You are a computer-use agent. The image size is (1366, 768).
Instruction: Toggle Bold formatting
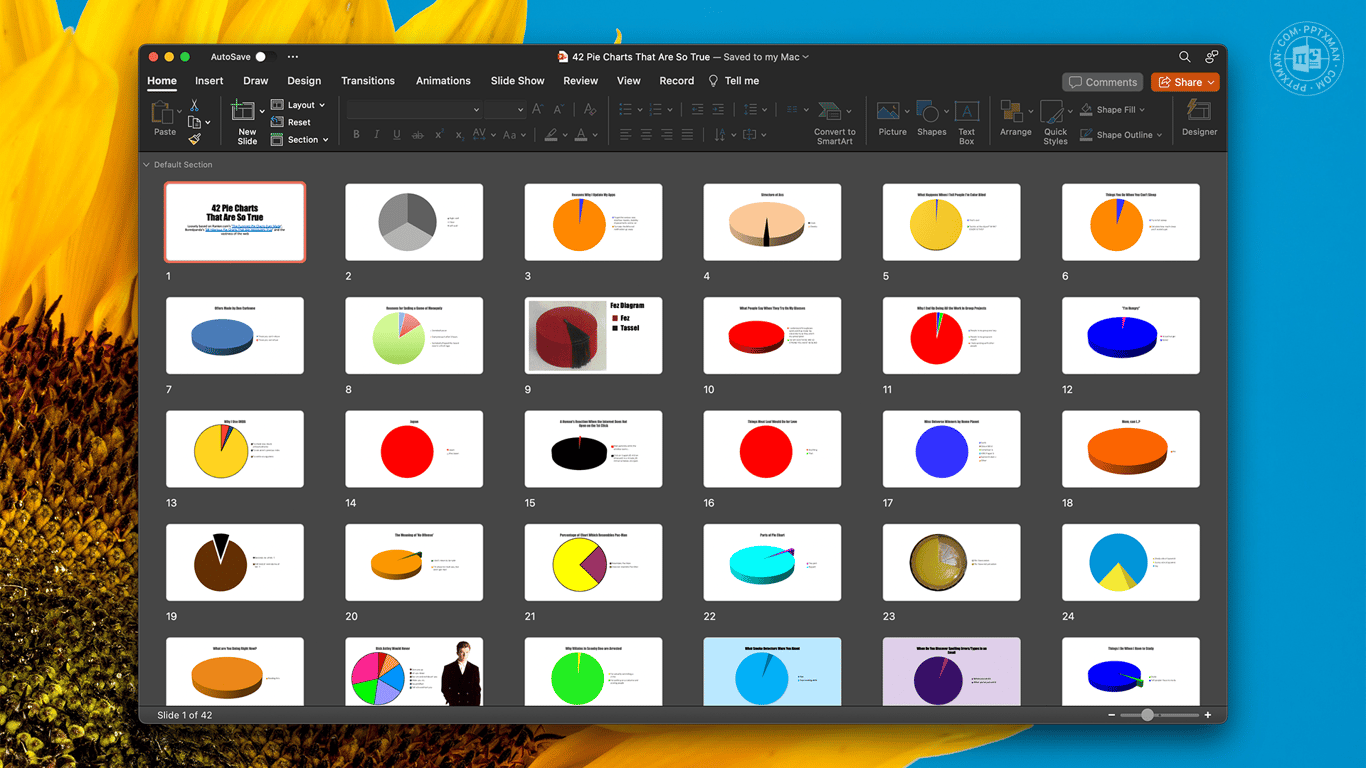point(356,135)
